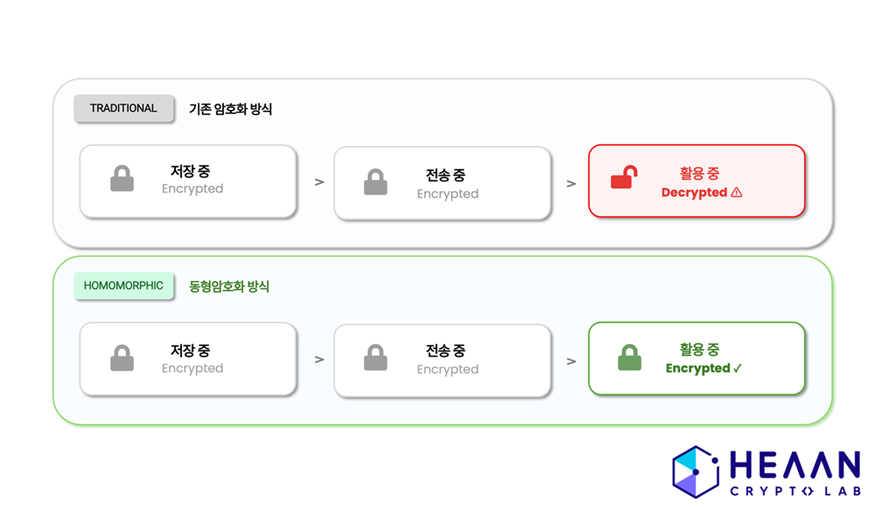Select the TRADITIONAL badge
Screen dimensions: 885x507
pyautogui.click(x=124, y=108)
